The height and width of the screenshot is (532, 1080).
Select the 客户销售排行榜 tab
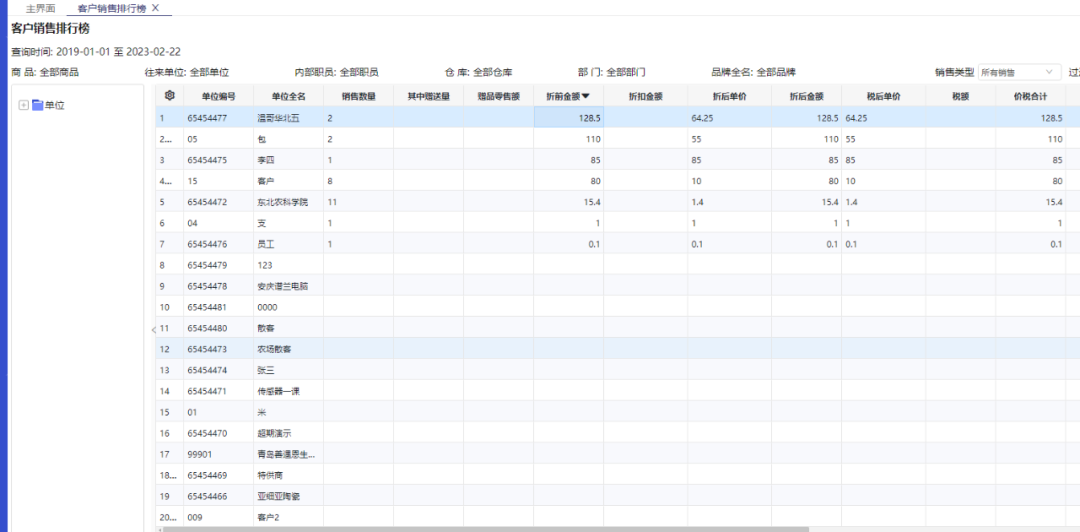112,8
